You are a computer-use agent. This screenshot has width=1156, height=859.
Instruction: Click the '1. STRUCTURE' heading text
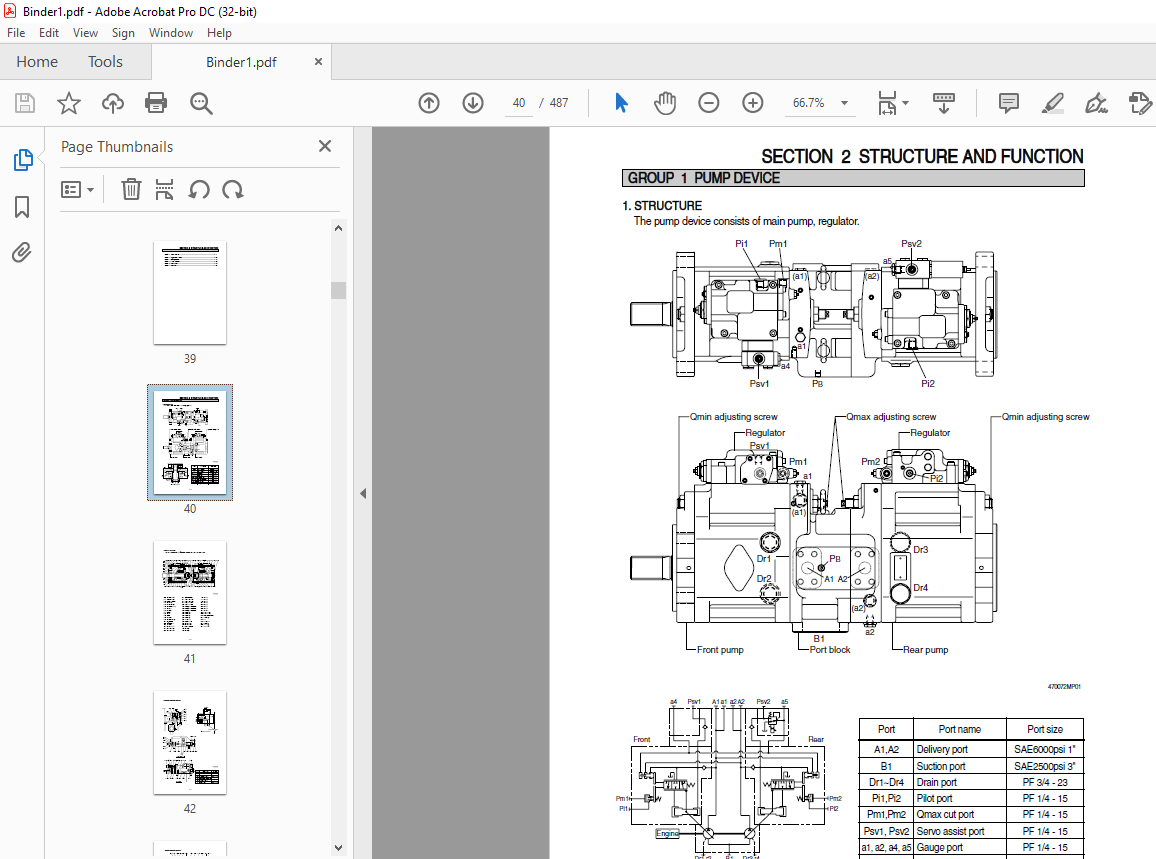pyautogui.click(x=662, y=206)
